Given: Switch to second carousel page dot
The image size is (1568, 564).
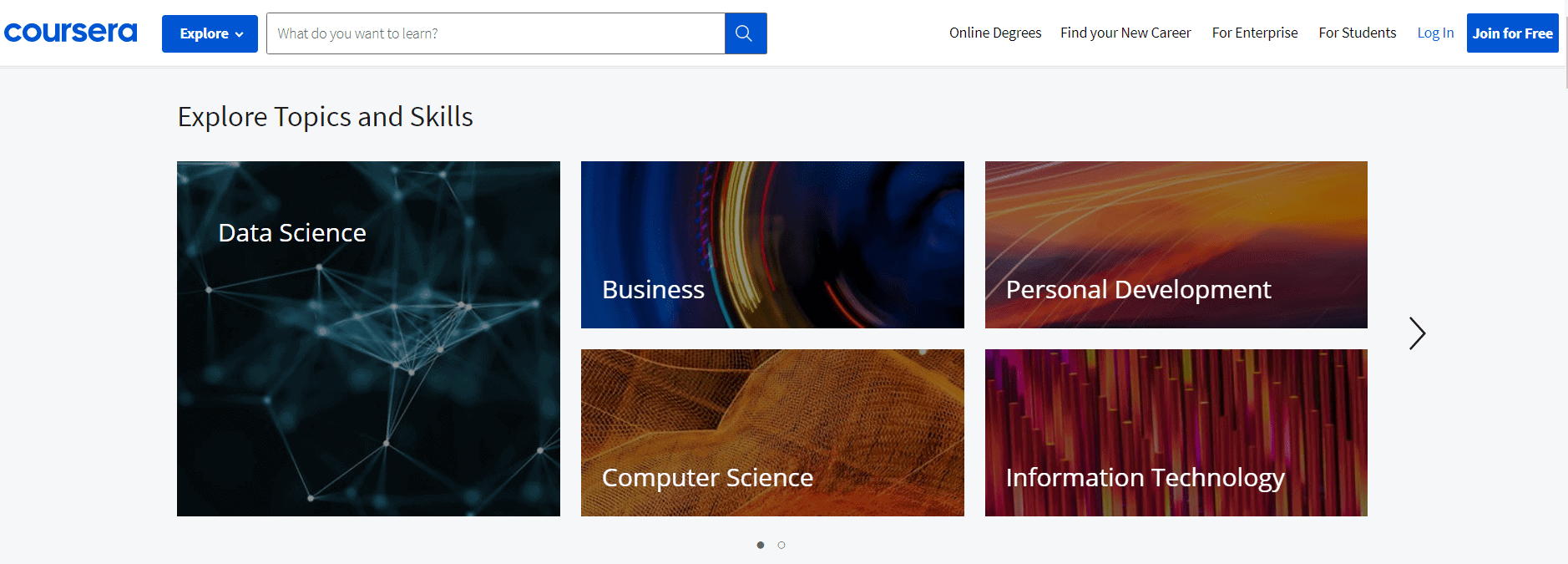Looking at the screenshot, I should (x=781, y=545).
